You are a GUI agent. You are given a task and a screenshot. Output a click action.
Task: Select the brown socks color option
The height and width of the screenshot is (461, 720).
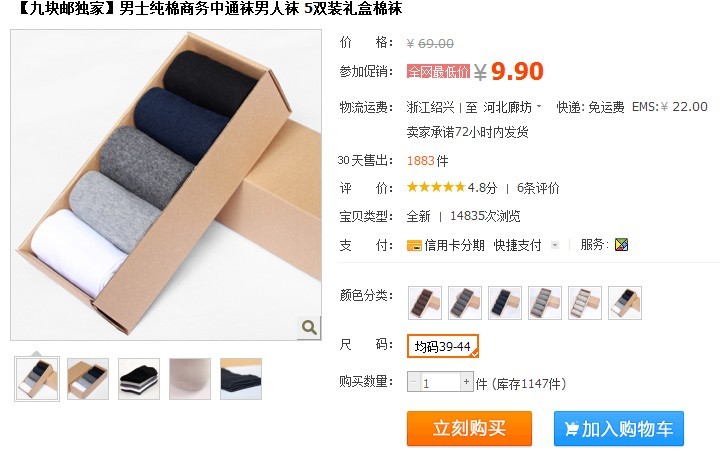click(x=425, y=303)
